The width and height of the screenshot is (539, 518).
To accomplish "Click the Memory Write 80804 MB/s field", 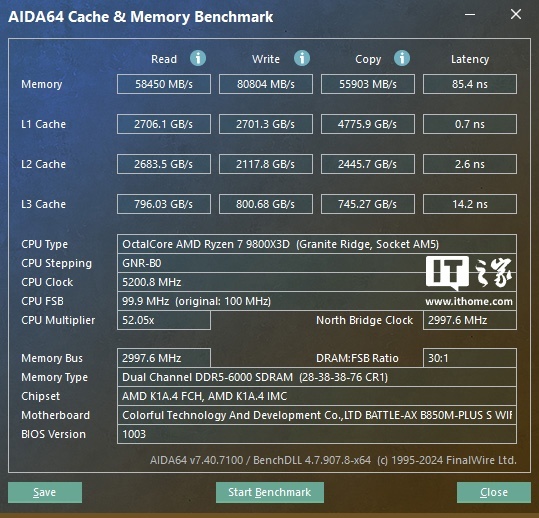I will [266, 84].
